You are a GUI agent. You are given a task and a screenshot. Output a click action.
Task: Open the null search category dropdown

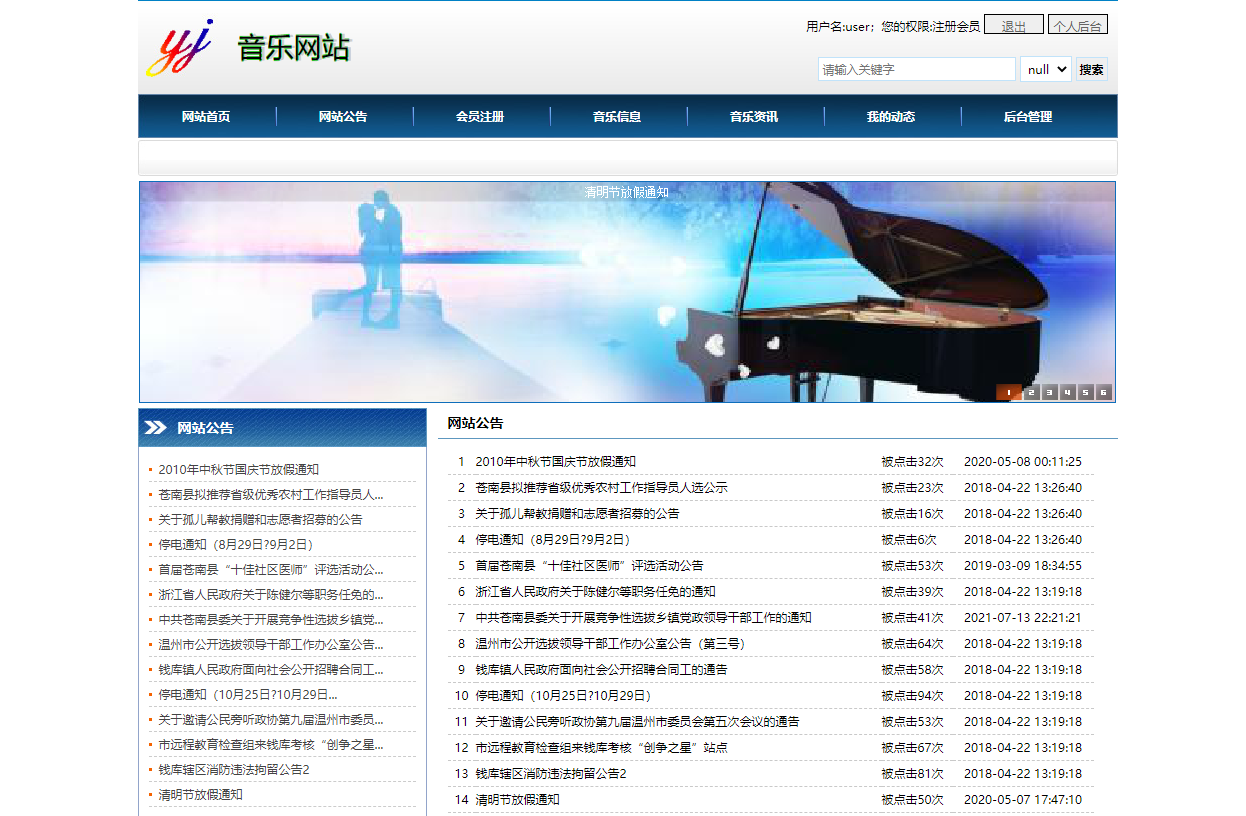tap(1045, 69)
